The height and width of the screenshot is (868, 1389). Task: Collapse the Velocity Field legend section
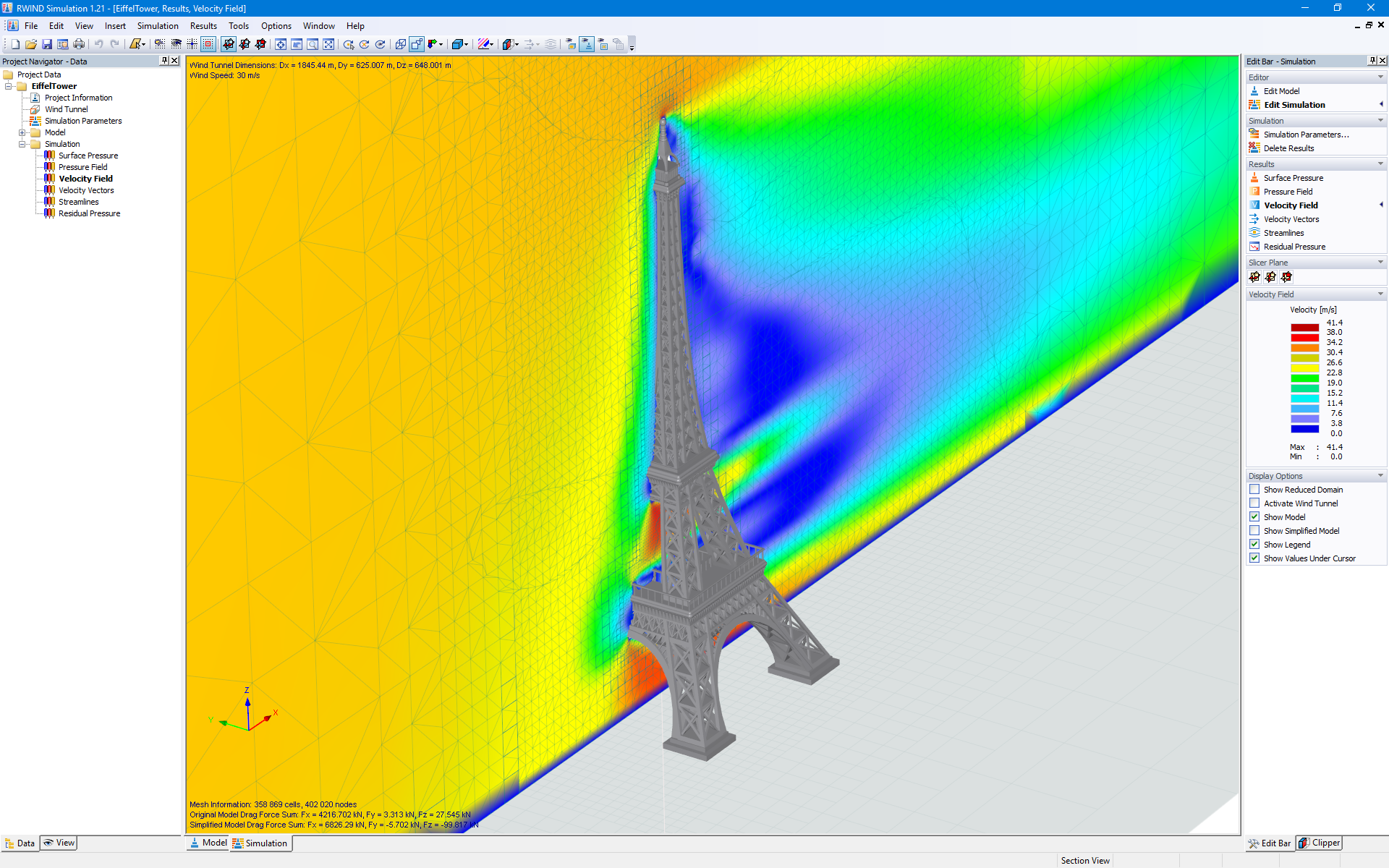click(1380, 294)
